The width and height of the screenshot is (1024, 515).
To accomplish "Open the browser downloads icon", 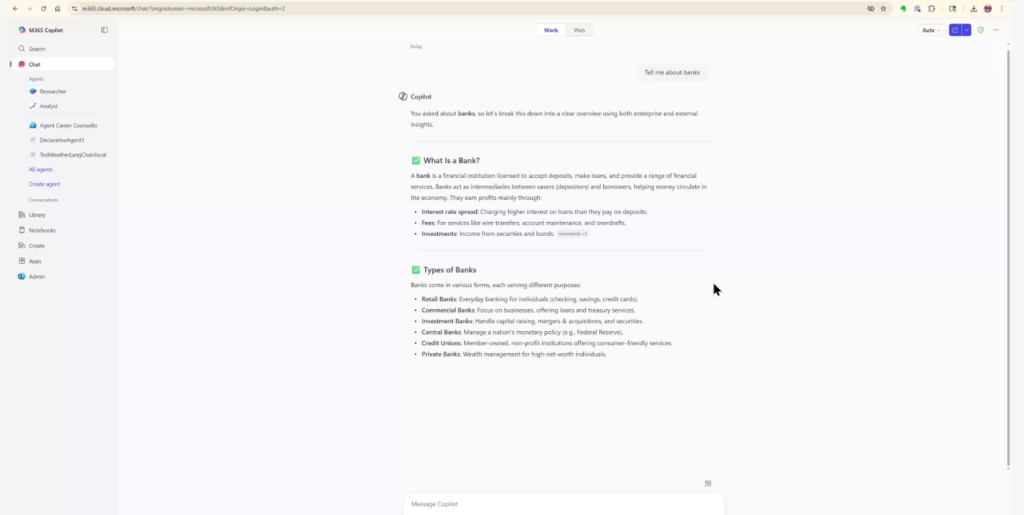I will point(973,8).
